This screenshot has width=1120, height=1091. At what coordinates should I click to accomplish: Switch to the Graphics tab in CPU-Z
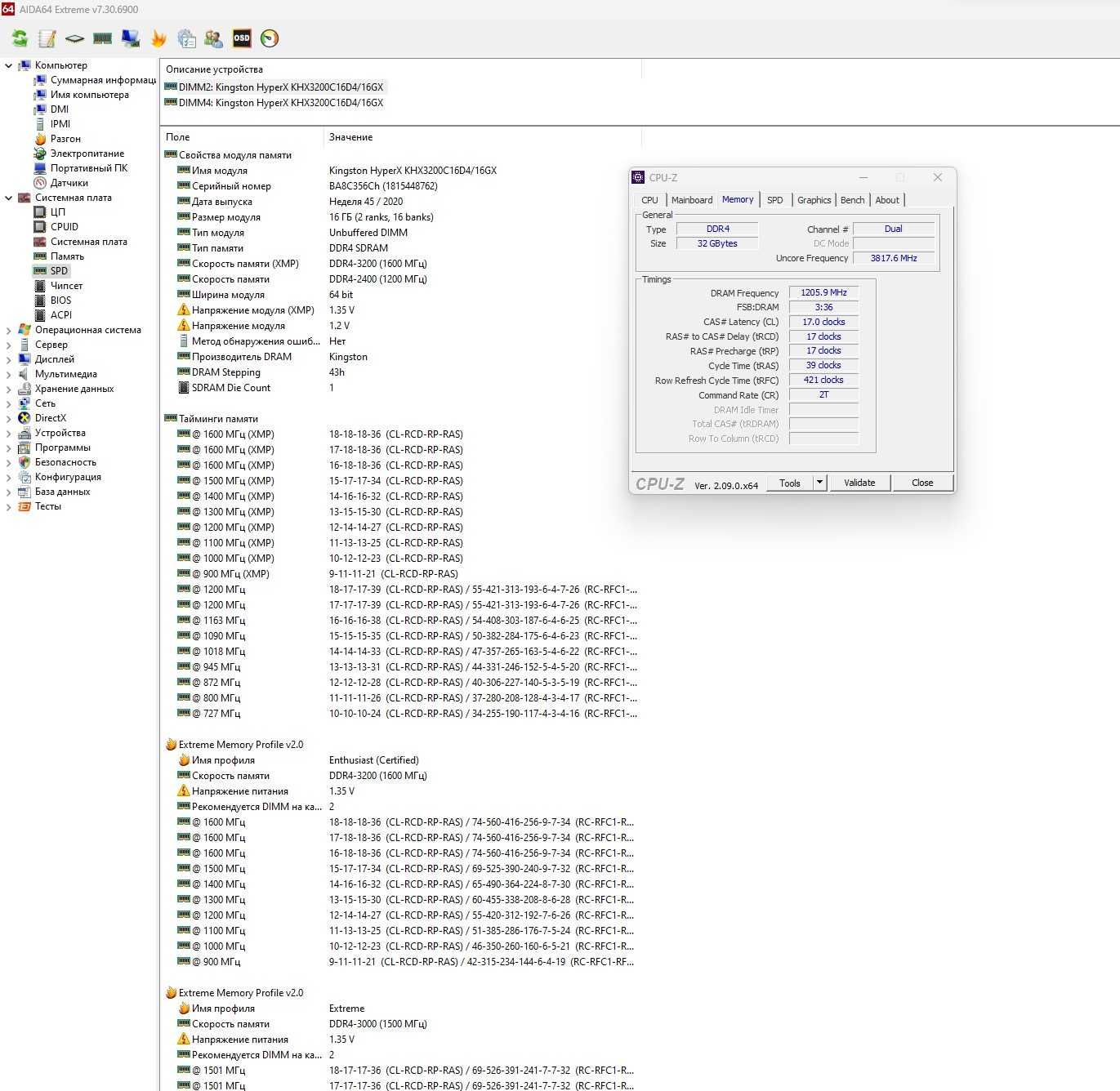pyautogui.click(x=814, y=200)
